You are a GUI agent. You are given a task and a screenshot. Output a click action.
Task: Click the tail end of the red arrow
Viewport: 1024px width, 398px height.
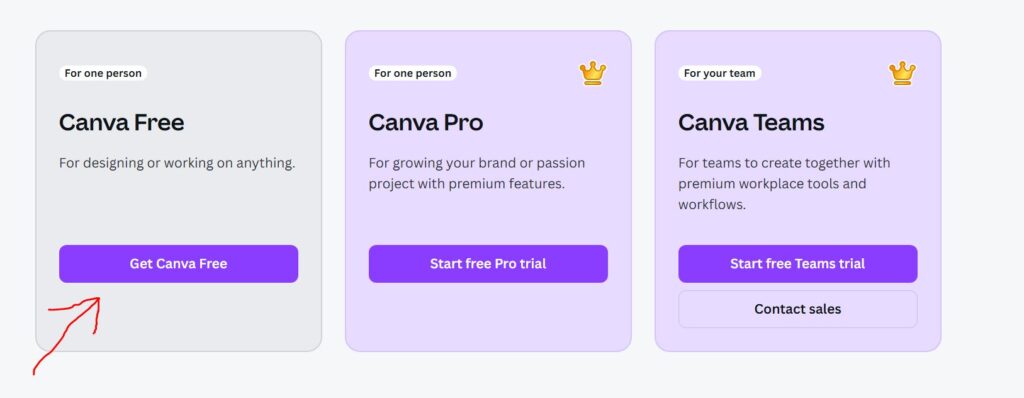pyautogui.click(x=35, y=371)
